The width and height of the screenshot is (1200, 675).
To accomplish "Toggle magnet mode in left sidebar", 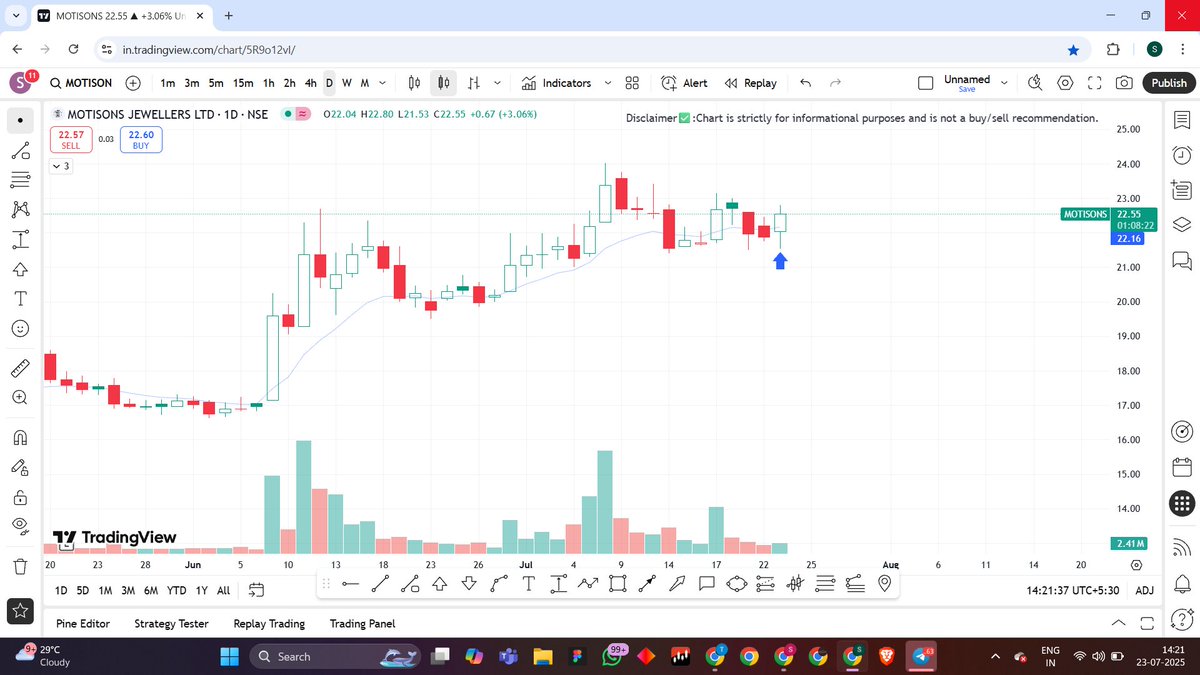I will tap(20, 437).
